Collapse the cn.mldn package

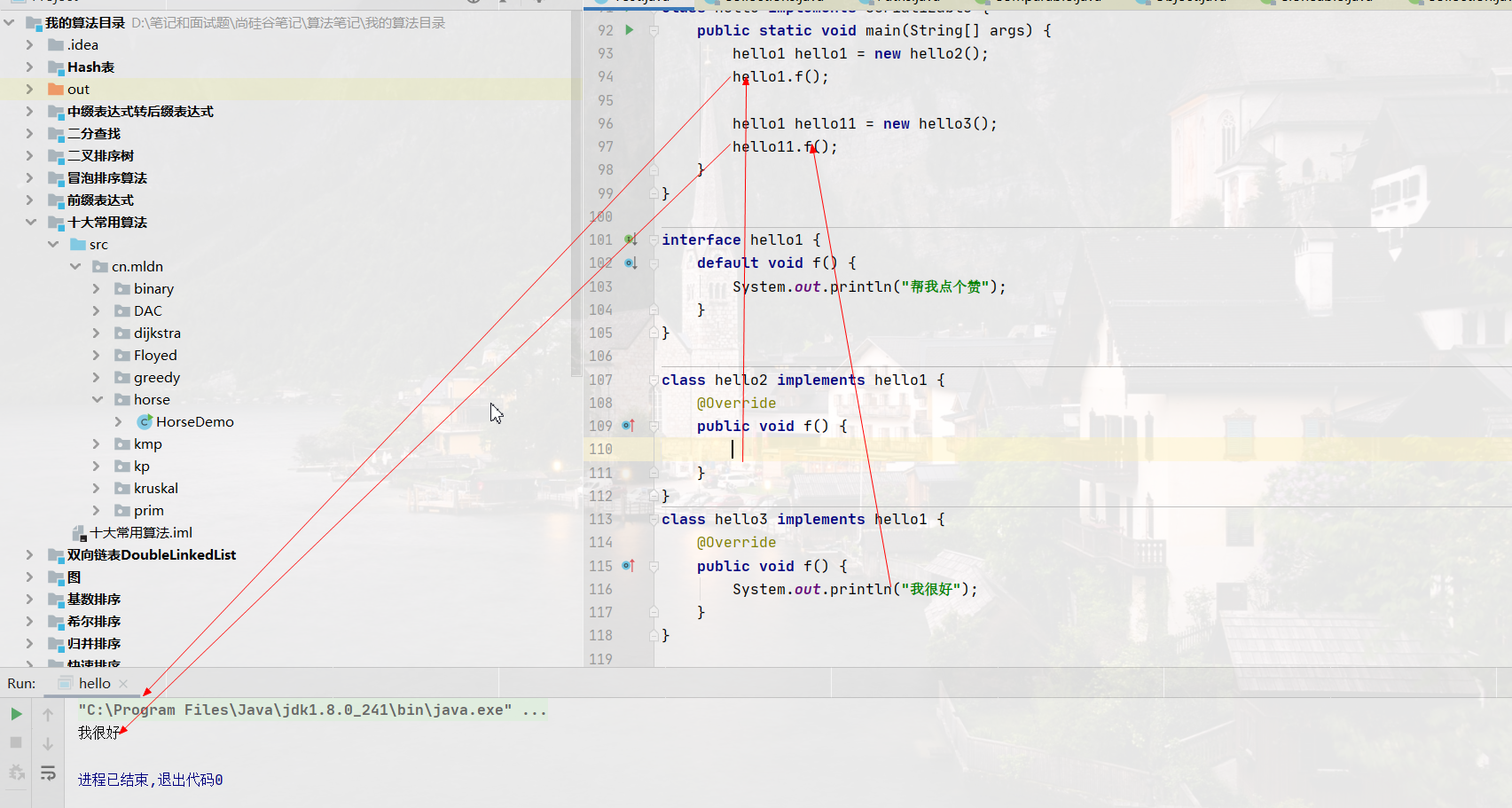(74, 266)
